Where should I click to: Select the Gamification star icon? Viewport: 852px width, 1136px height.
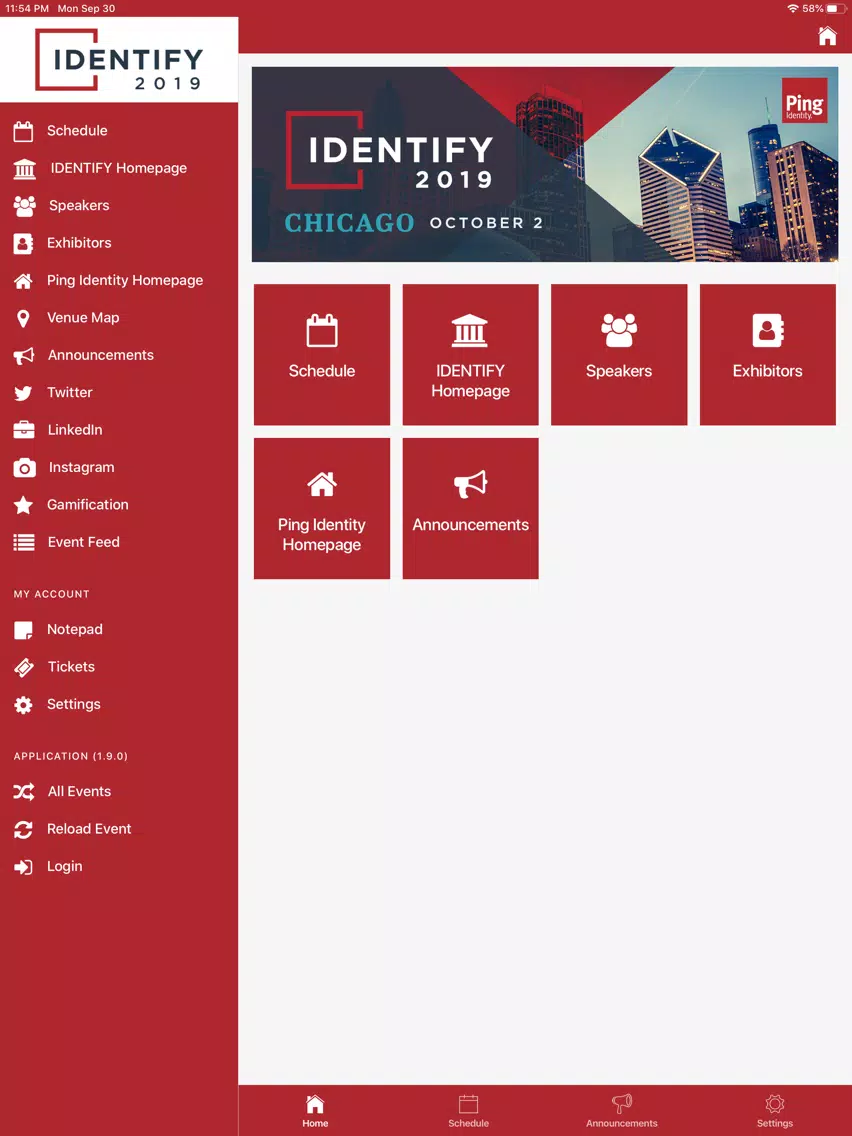pos(23,505)
